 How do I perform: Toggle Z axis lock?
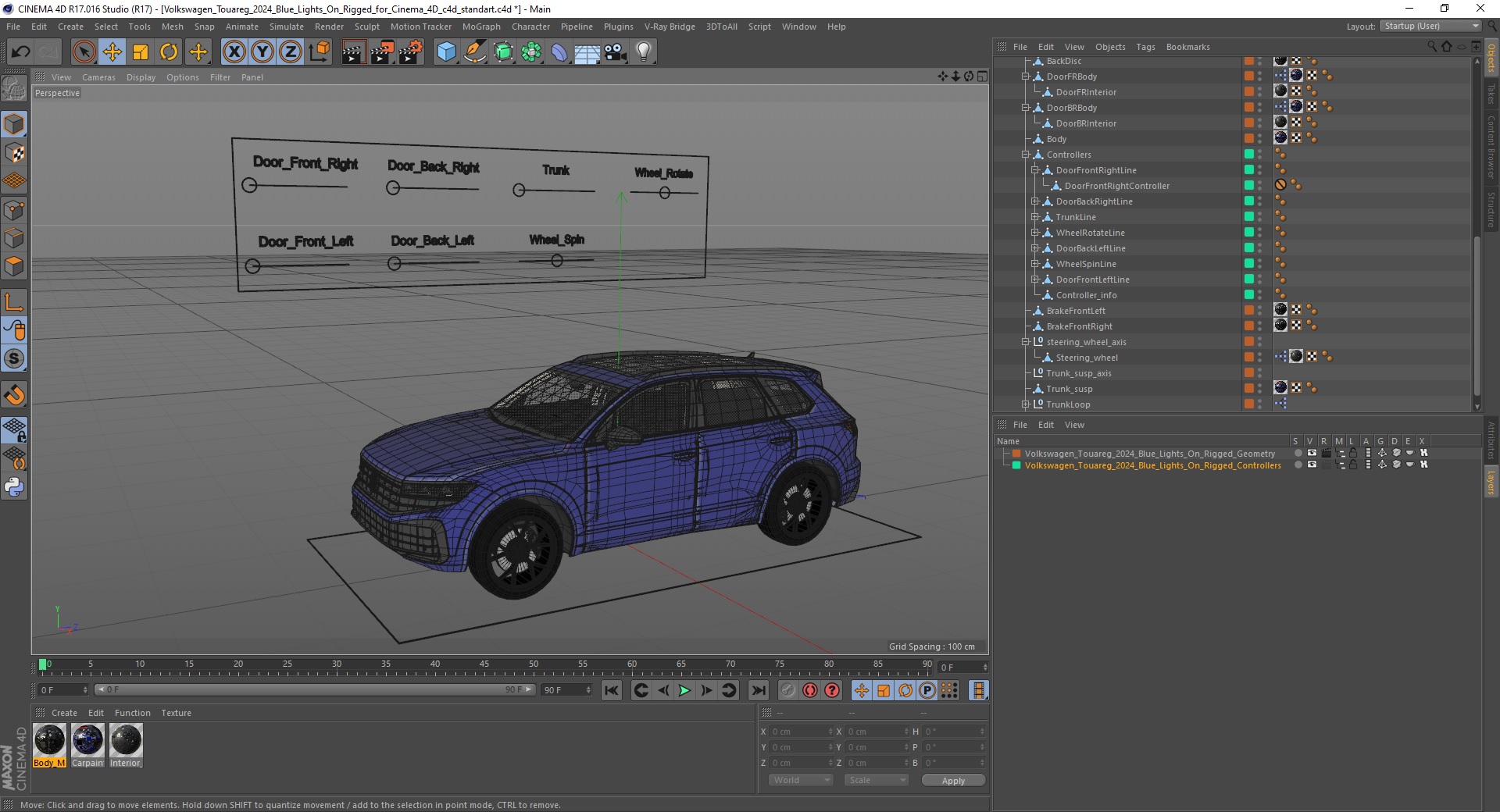291,52
